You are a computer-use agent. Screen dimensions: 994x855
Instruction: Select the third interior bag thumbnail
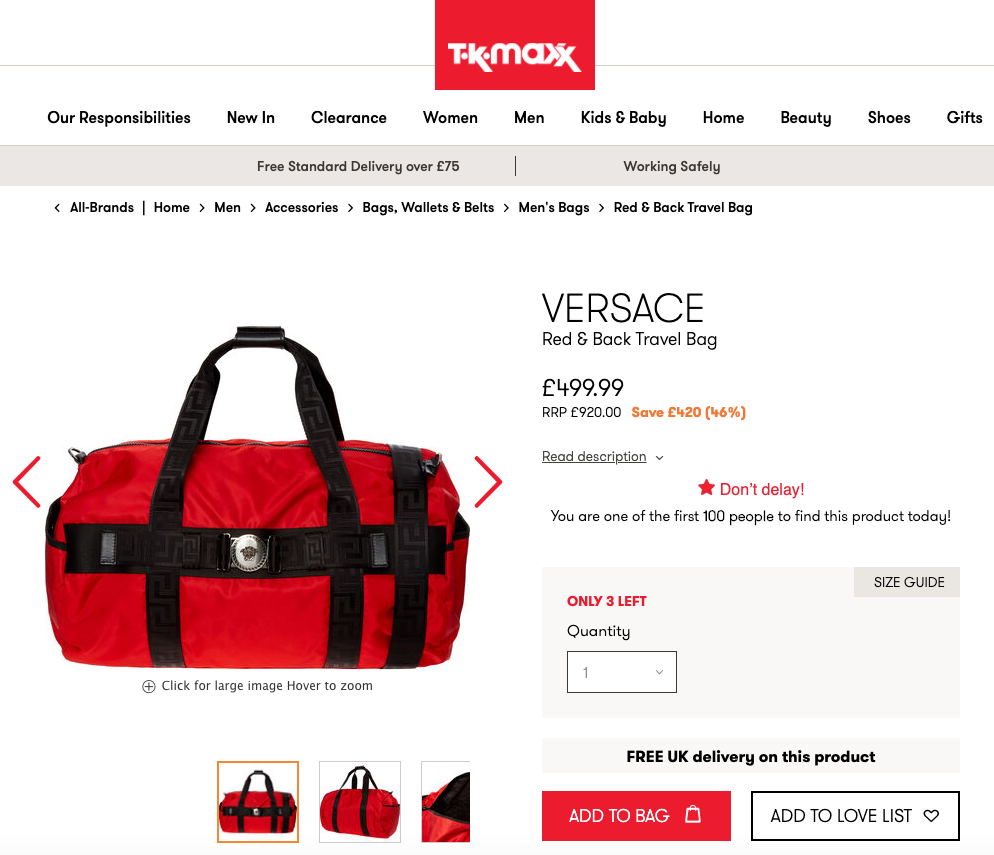tap(446, 802)
